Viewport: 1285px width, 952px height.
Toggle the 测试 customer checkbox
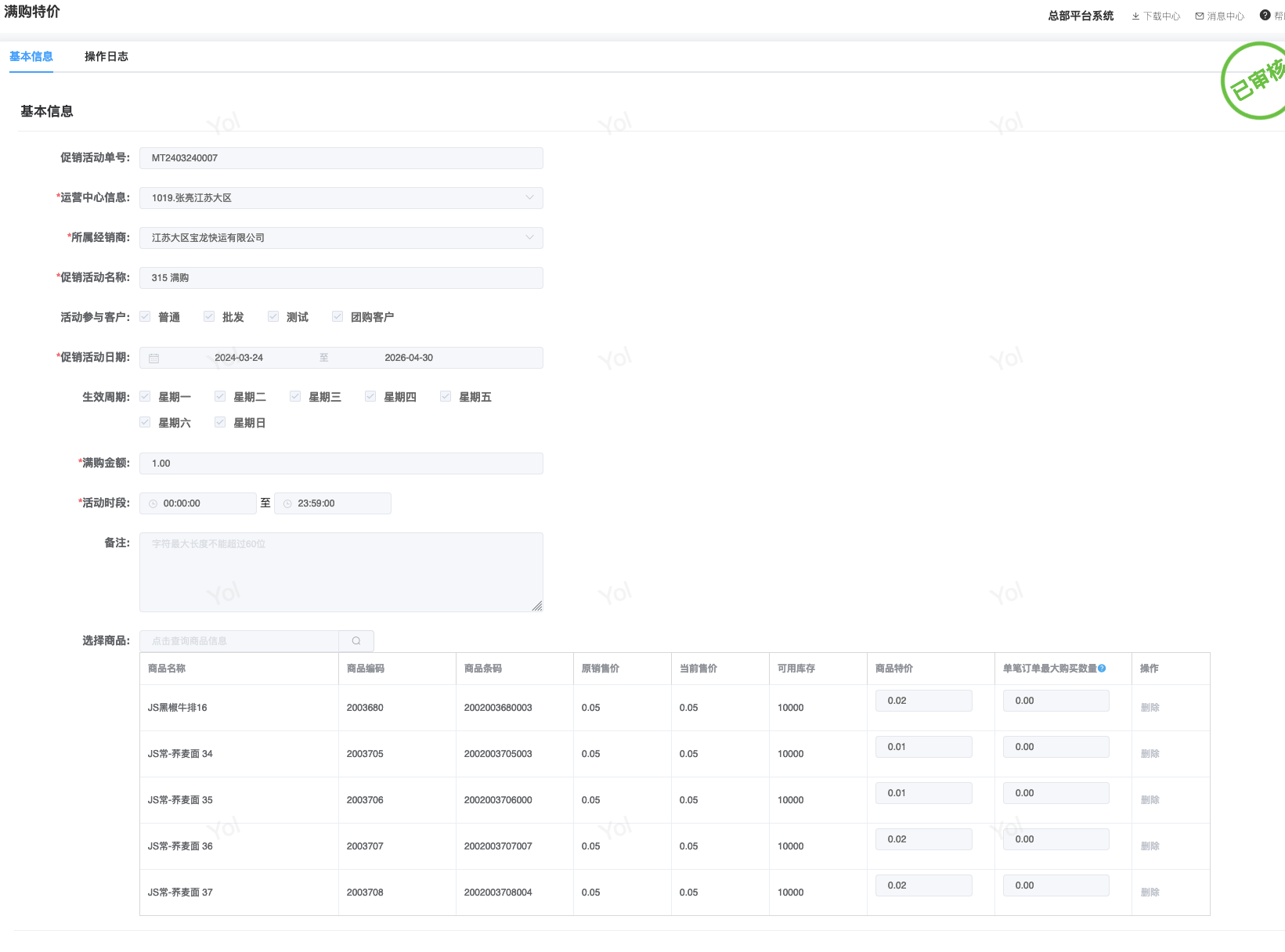coord(273,316)
